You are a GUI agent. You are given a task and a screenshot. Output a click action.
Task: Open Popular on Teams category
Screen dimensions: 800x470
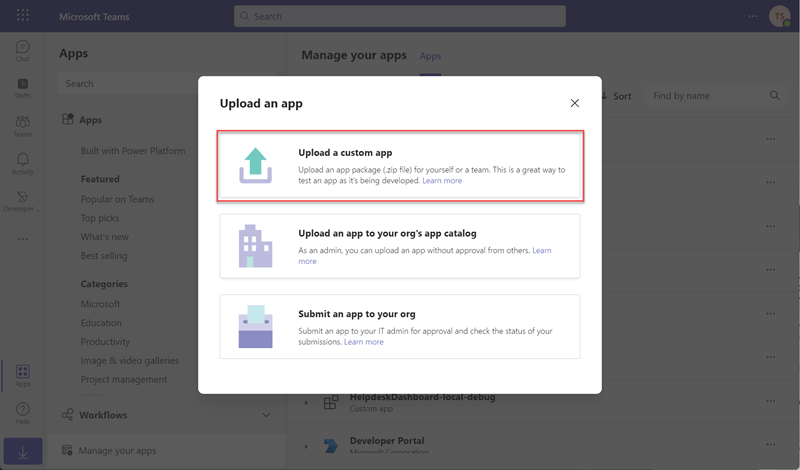coord(117,200)
